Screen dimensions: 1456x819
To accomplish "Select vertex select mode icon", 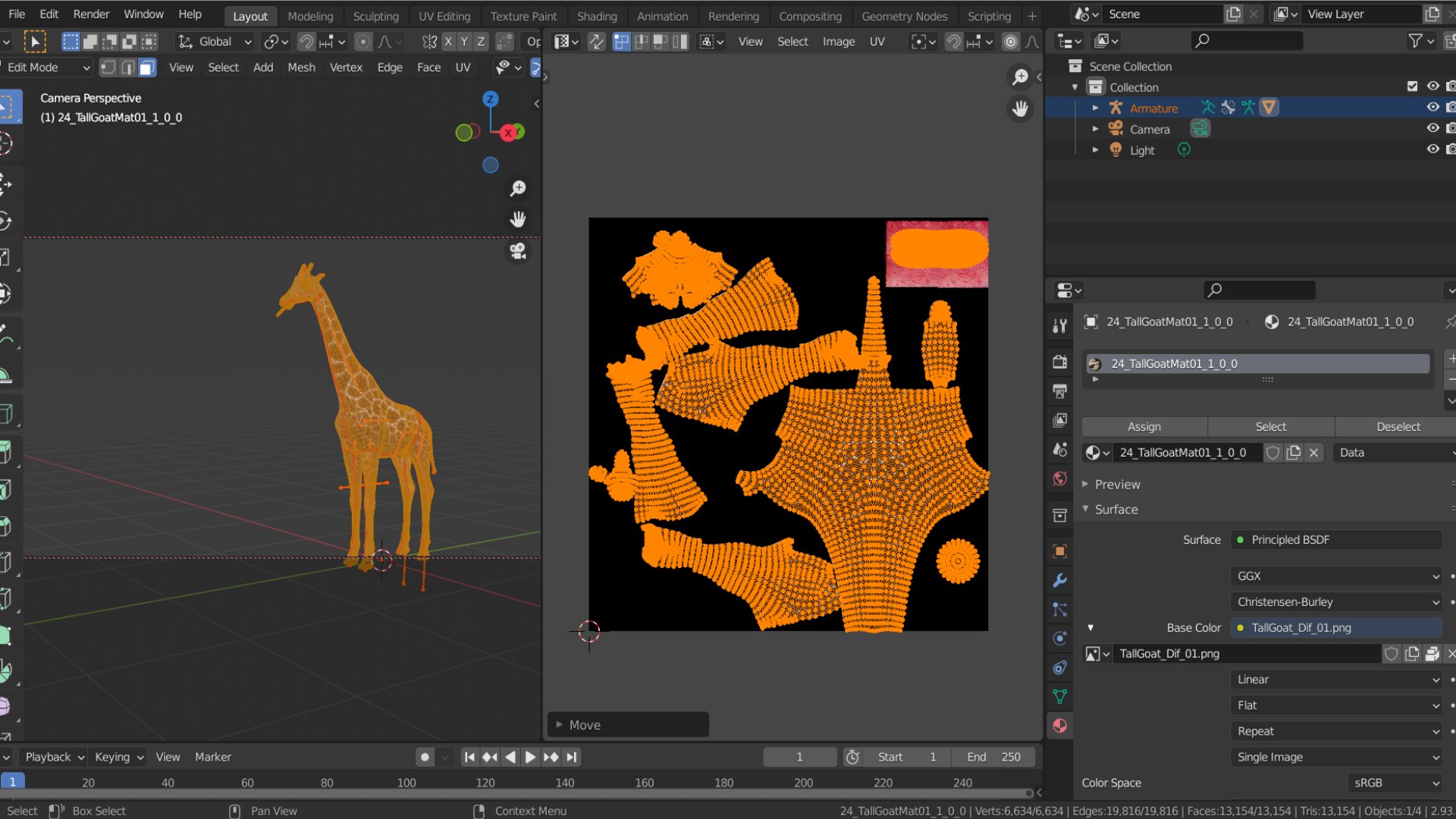I will click(108, 67).
